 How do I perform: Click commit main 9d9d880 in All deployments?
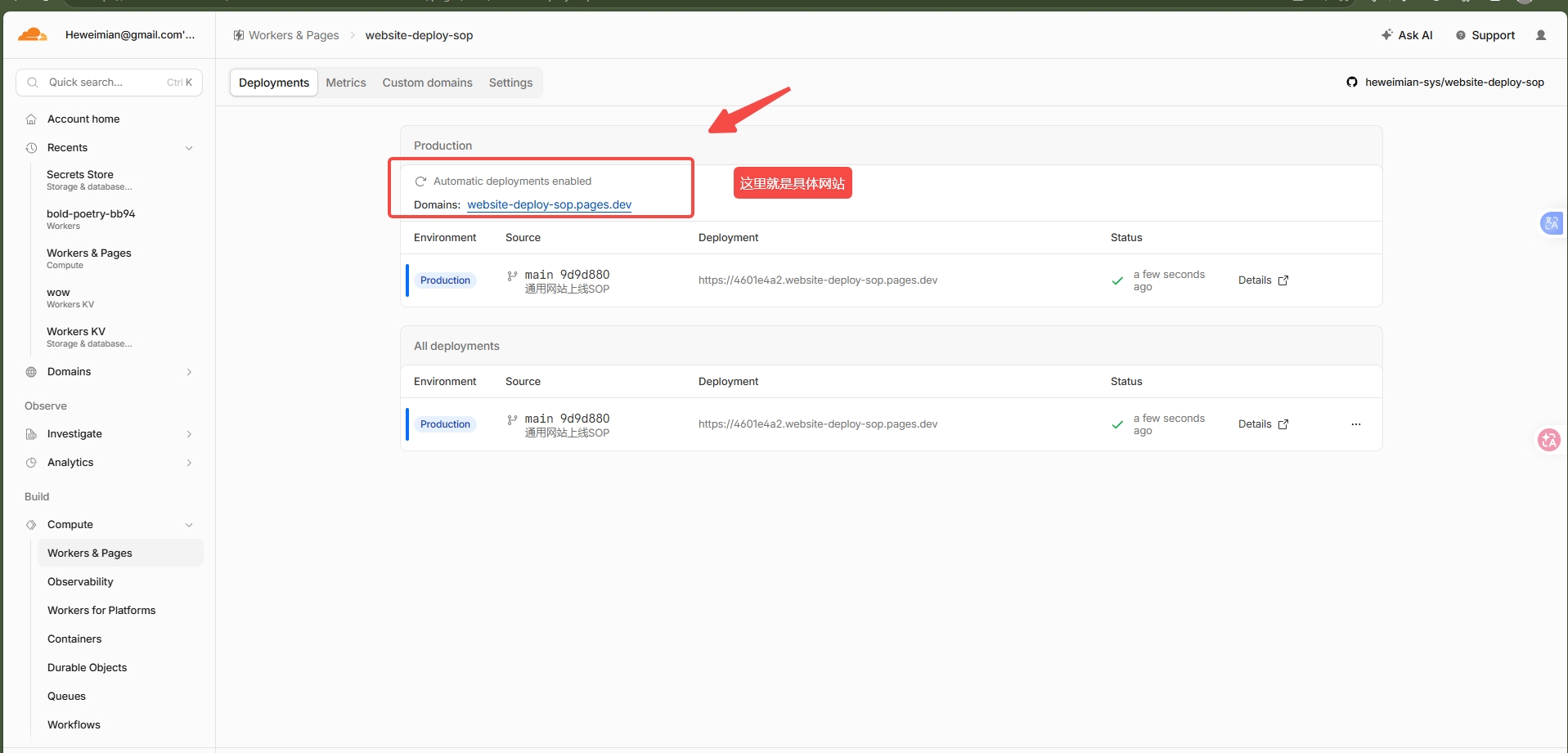point(567,419)
